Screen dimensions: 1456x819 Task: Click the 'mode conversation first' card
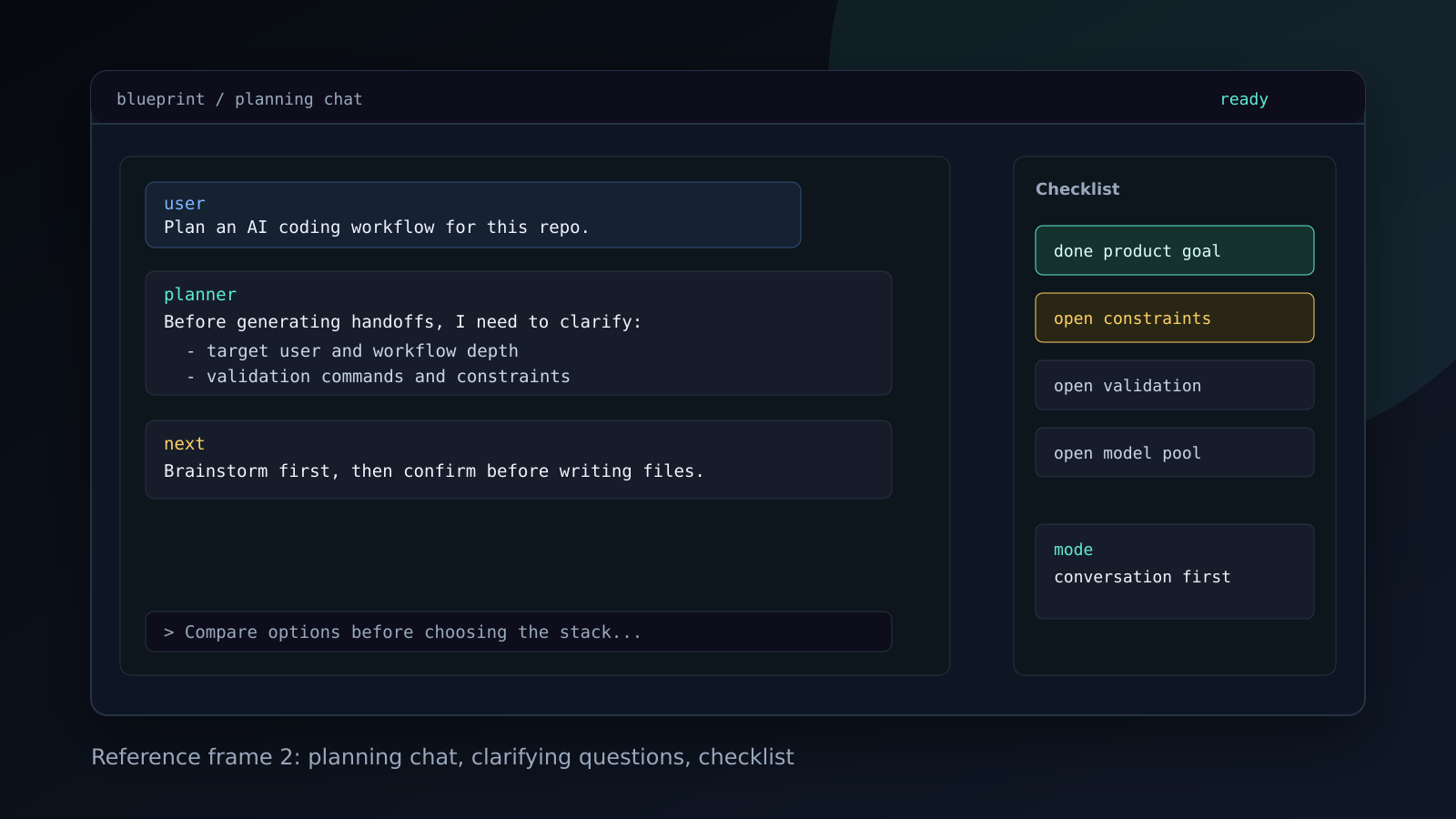pyautogui.click(x=1175, y=571)
